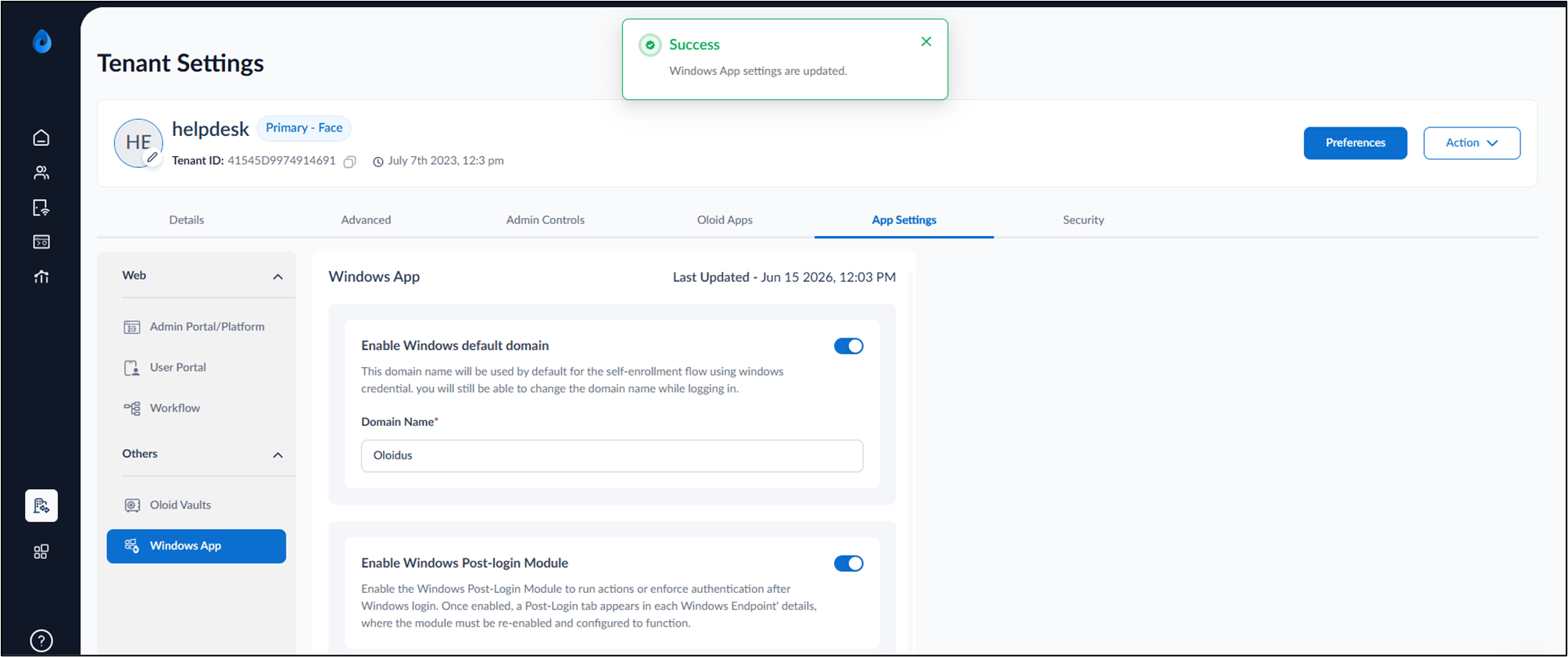The width and height of the screenshot is (1568, 657).
Task: Switch to the Security tab
Action: pyautogui.click(x=1083, y=220)
